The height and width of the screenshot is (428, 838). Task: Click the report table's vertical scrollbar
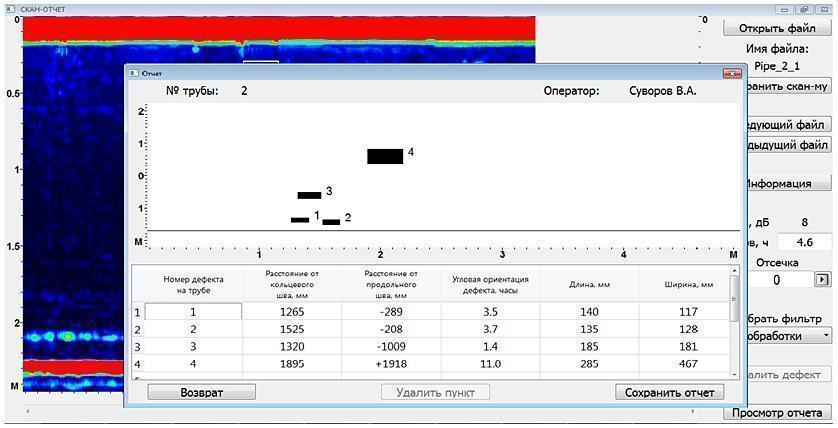736,320
